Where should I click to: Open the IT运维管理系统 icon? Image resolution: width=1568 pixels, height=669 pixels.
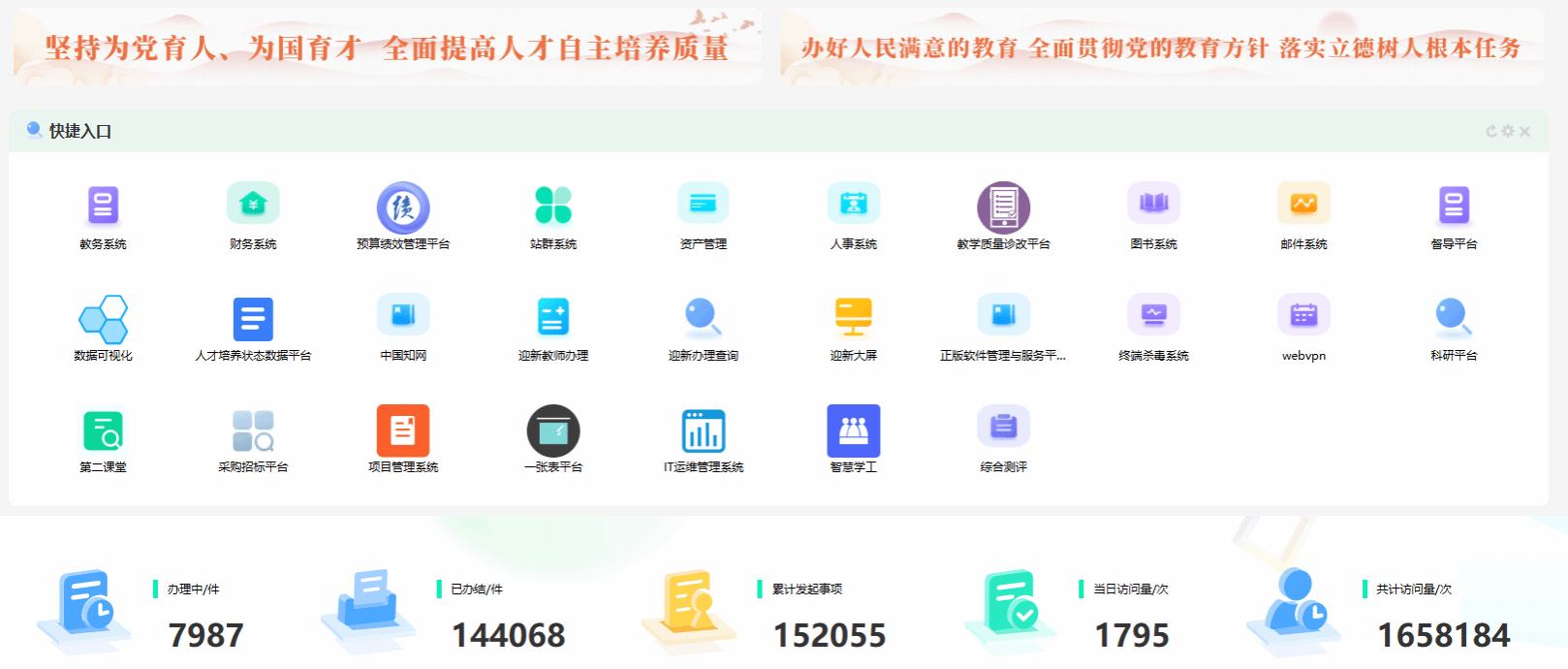pos(704,430)
